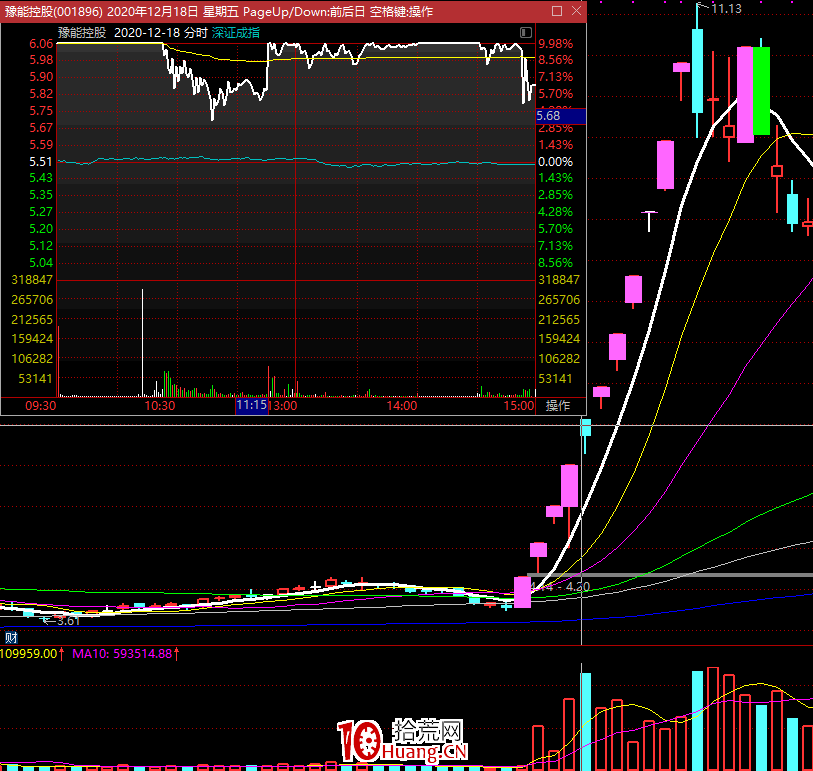The height and width of the screenshot is (771, 813).
Task: Toggle the side panel icon beside 深证成指
Action: 526,33
